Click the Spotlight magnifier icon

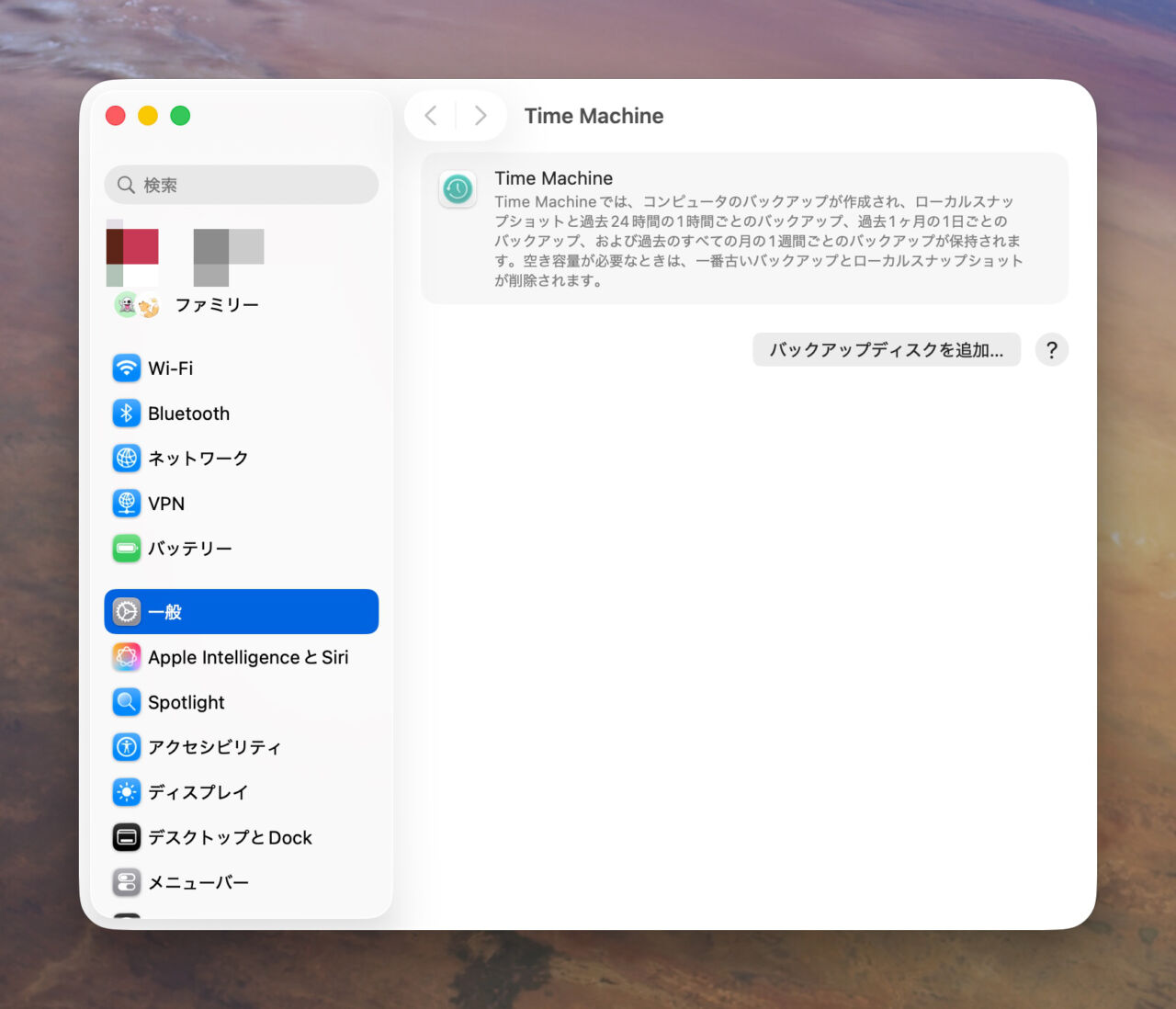[x=127, y=702]
